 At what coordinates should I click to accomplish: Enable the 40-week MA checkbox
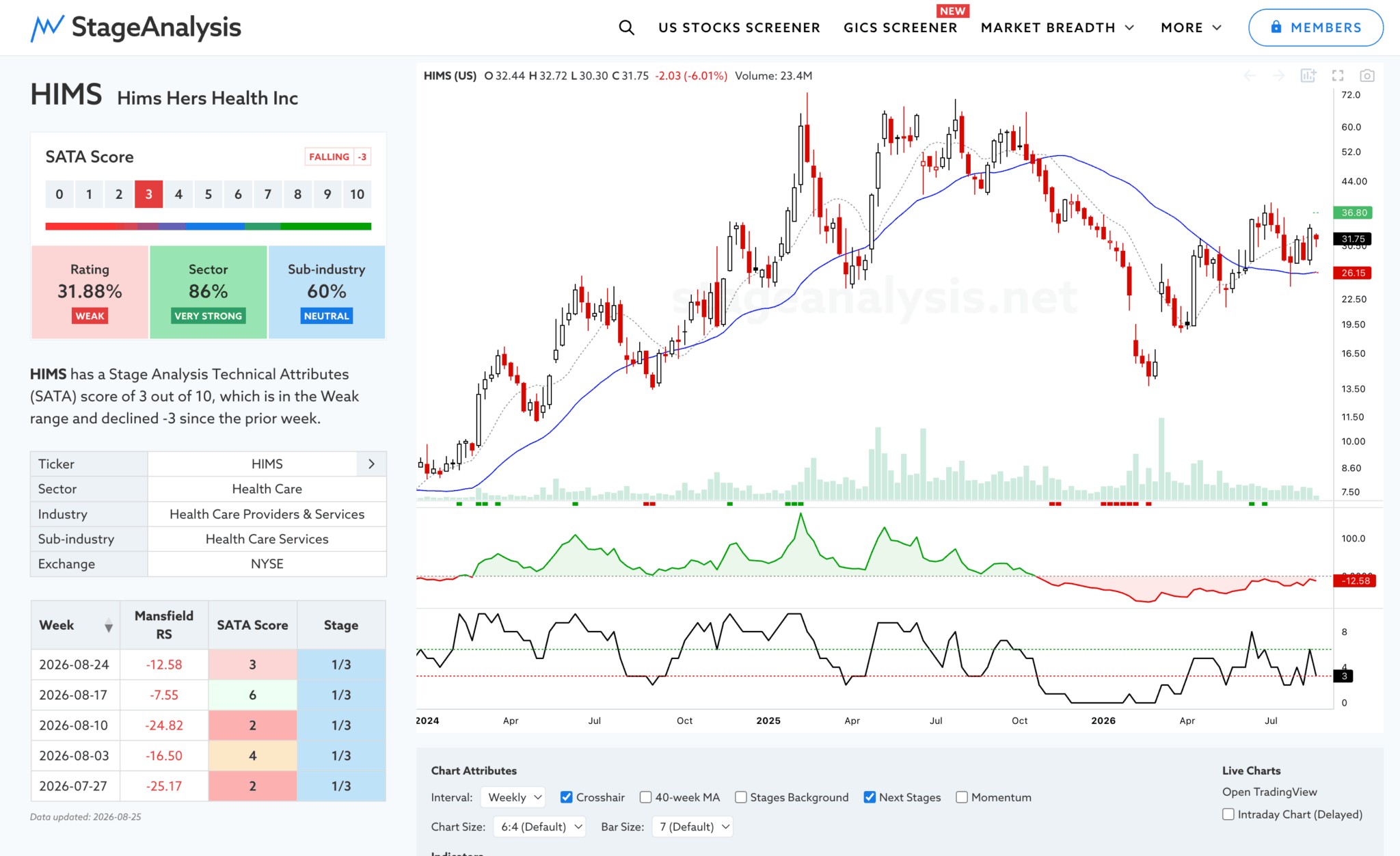(x=645, y=797)
